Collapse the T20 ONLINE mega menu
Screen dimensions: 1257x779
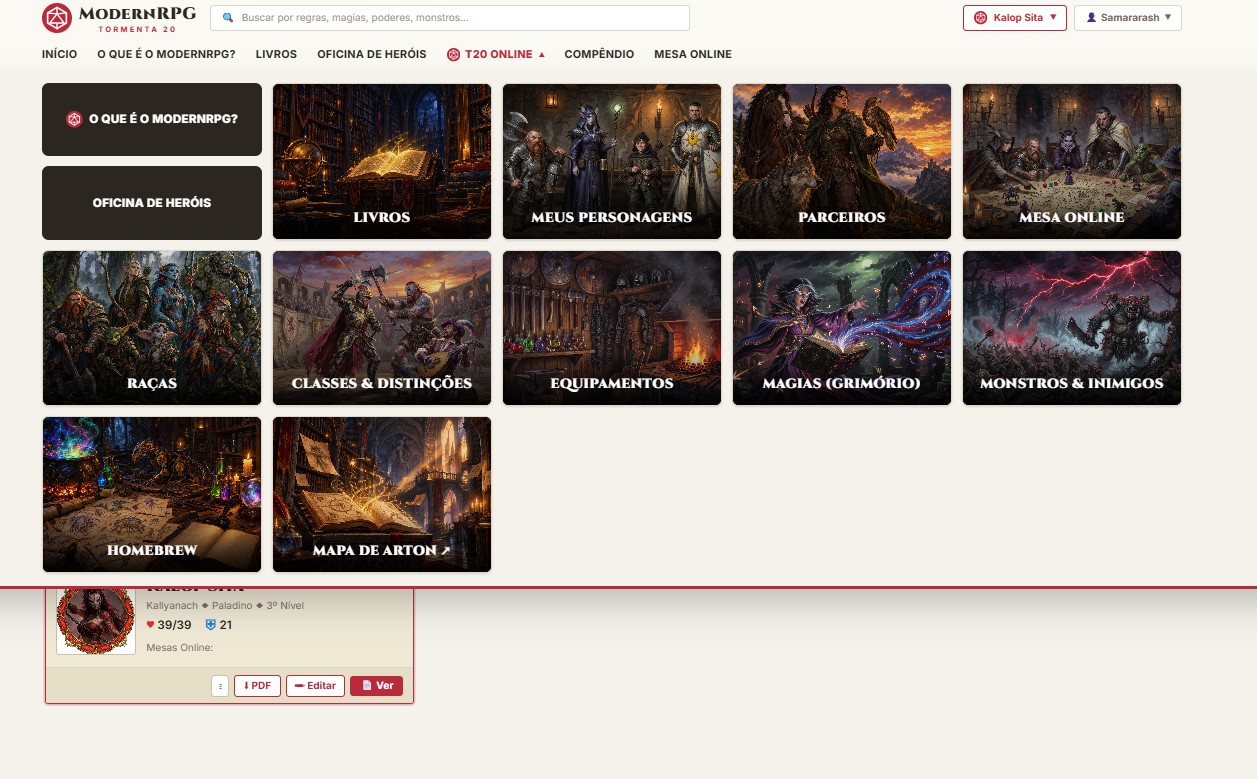point(496,54)
